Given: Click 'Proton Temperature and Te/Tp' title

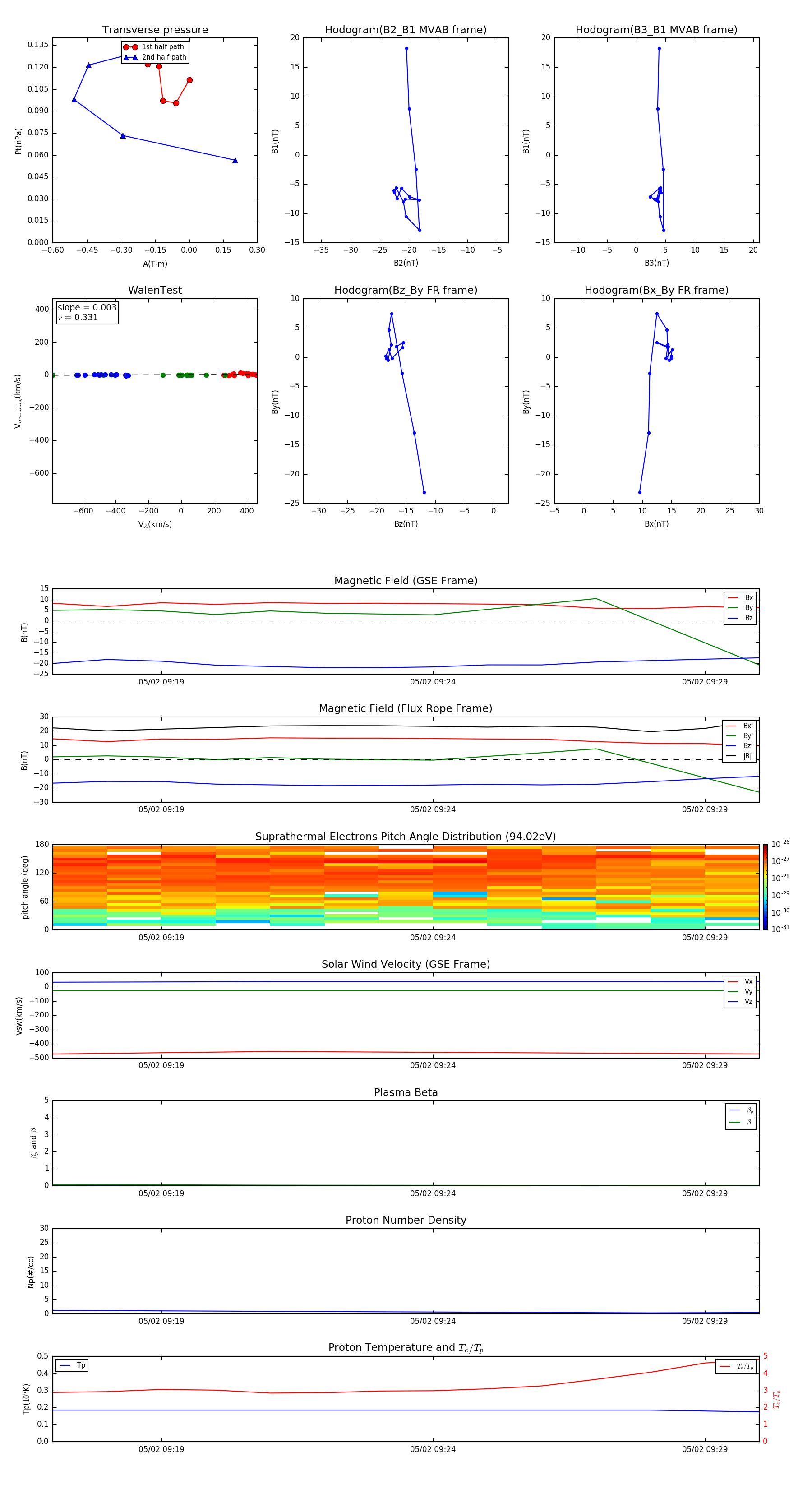Looking at the screenshot, I should coord(406,1347).
